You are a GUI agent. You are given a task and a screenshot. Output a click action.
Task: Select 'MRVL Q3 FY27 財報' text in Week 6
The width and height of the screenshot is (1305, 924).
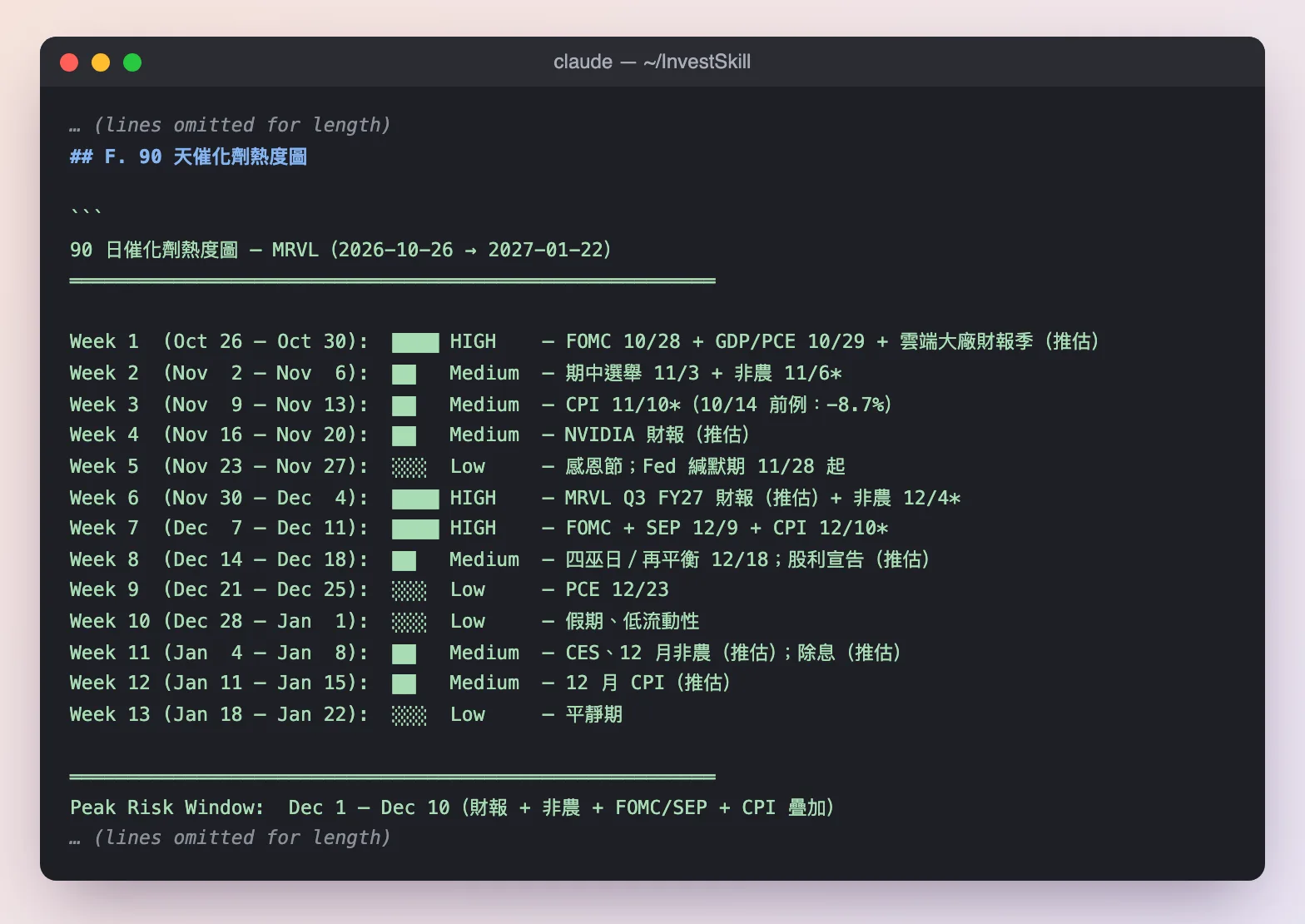(x=661, y=498)
